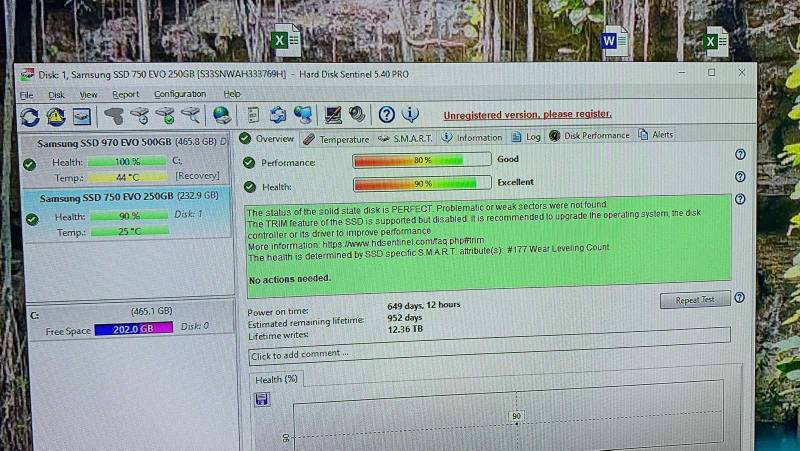This screenshot has height=451, width=800.
Task: Switch to the Disk Performance tab
Action: pos(589,135)
